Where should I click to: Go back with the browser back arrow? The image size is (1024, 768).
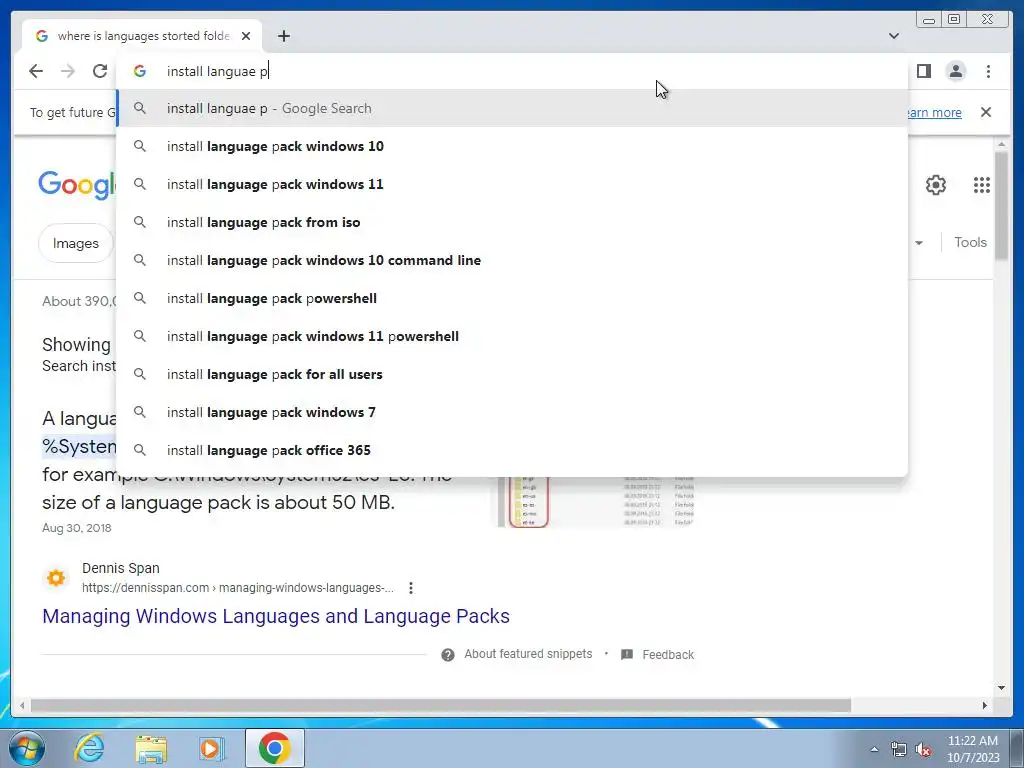tap(36, 71)
